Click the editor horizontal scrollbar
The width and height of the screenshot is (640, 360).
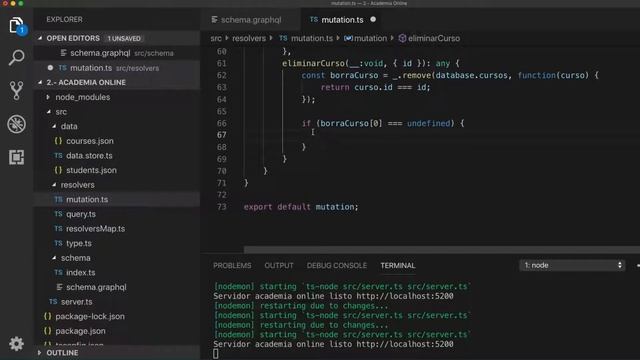[442, 249]
